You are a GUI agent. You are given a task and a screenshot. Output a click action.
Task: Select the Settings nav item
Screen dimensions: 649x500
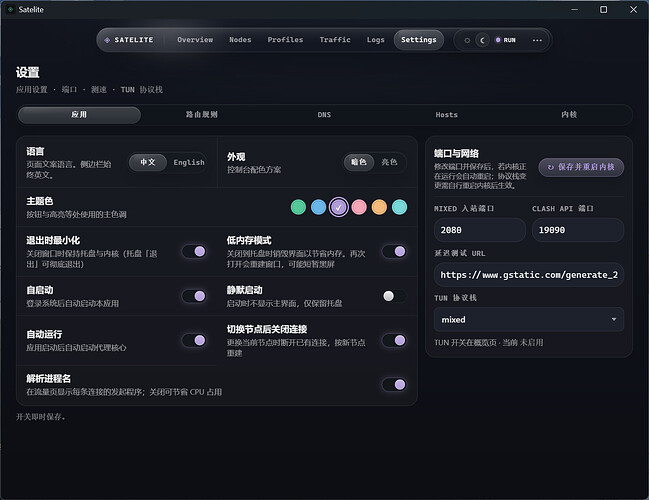point(418,40)
